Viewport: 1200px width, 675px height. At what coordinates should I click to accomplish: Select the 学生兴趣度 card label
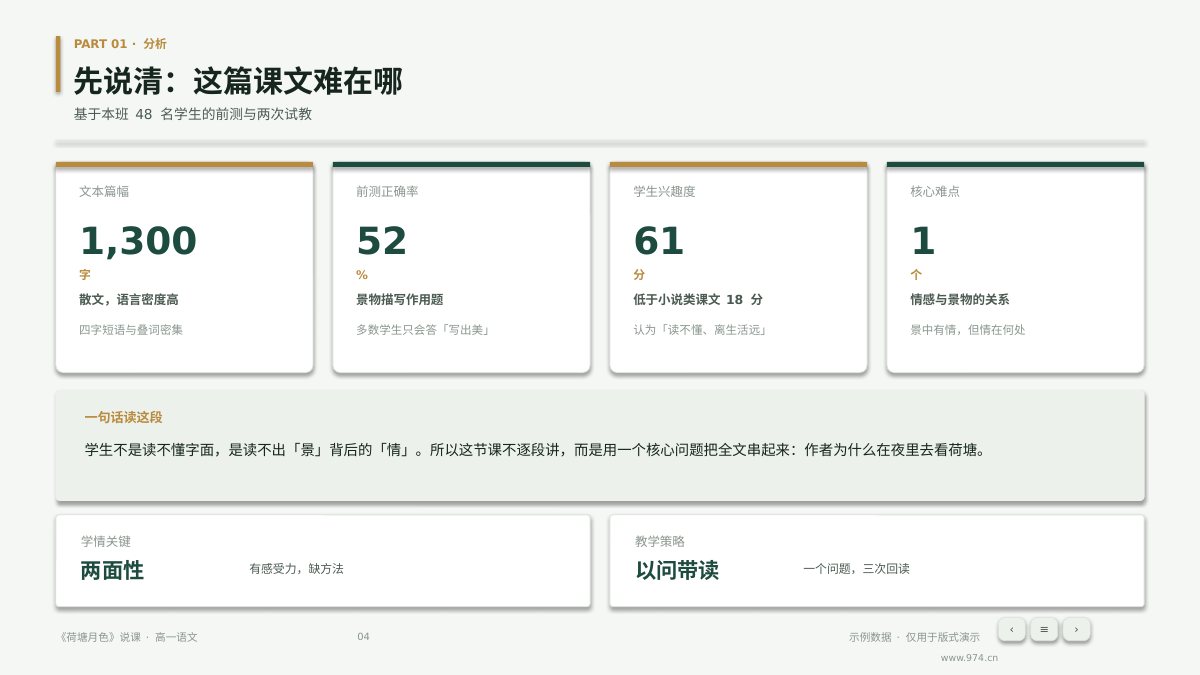tap(664, 191)
